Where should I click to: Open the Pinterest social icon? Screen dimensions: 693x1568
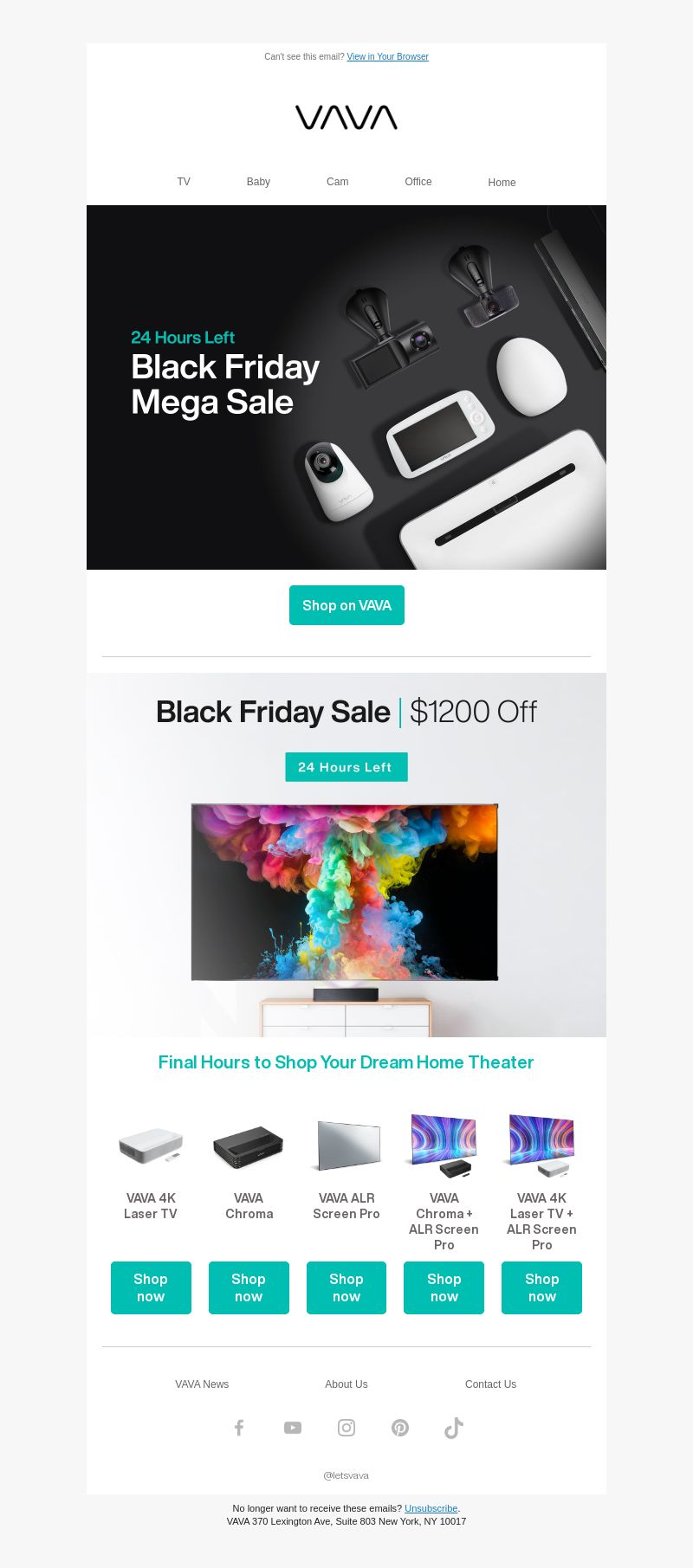coord(400,1428)
